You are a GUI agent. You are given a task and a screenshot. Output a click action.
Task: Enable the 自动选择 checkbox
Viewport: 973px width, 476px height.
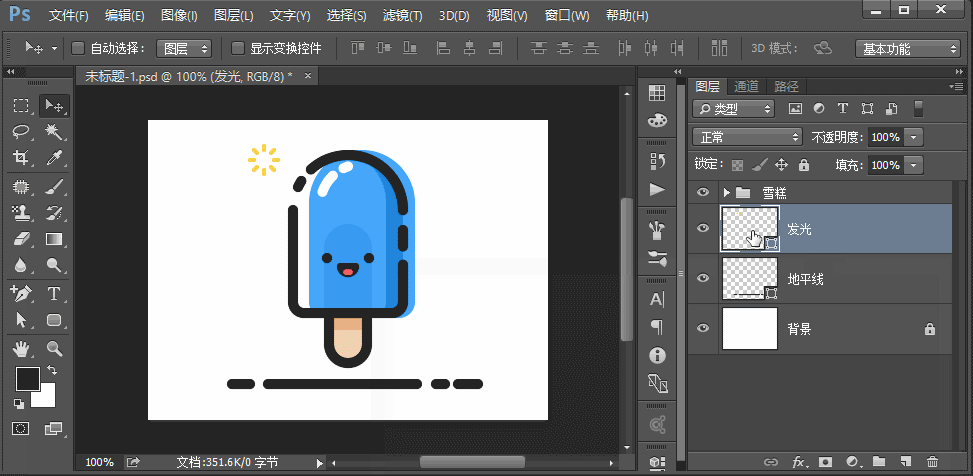click(79, 48)
